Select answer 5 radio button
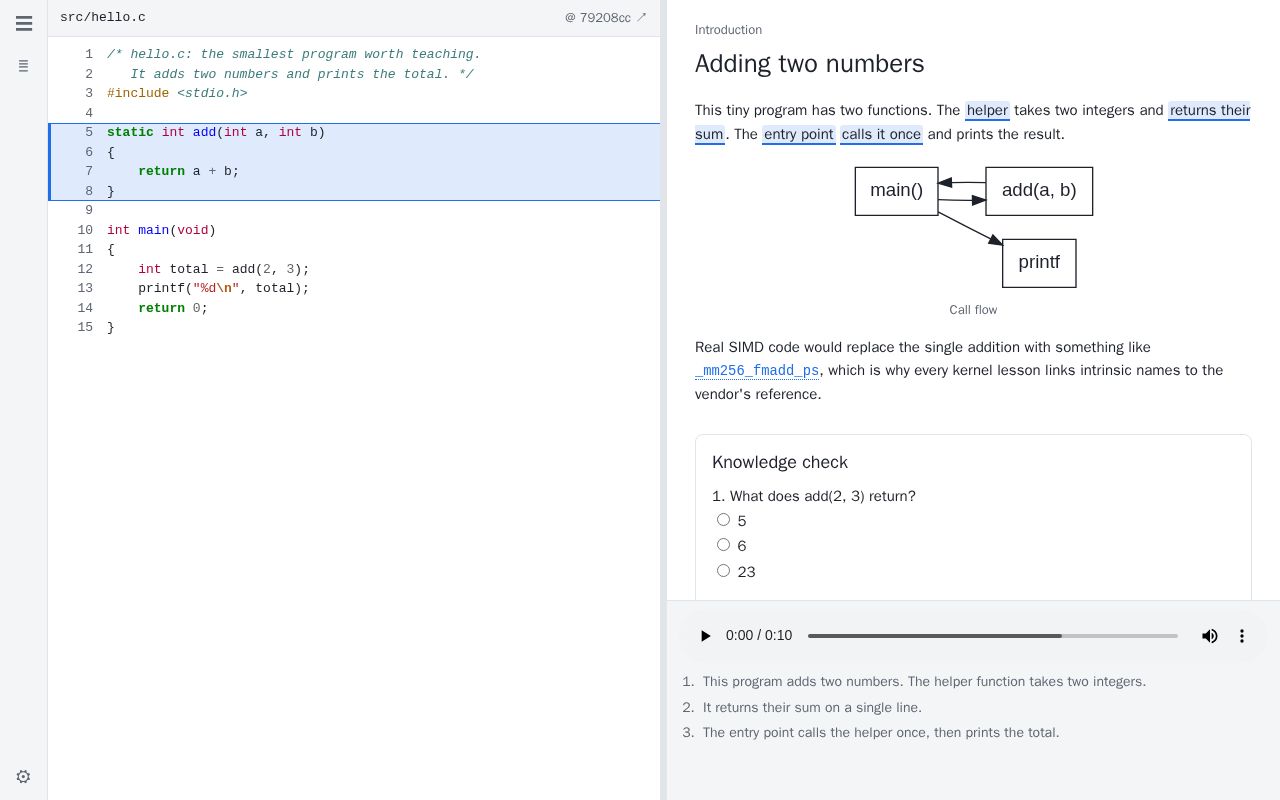The width and height of the screenshot is (1280, 800). [x=723, y=520]
